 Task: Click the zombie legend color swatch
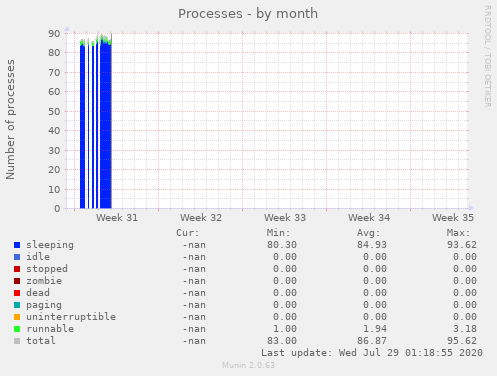pos(17,281)
